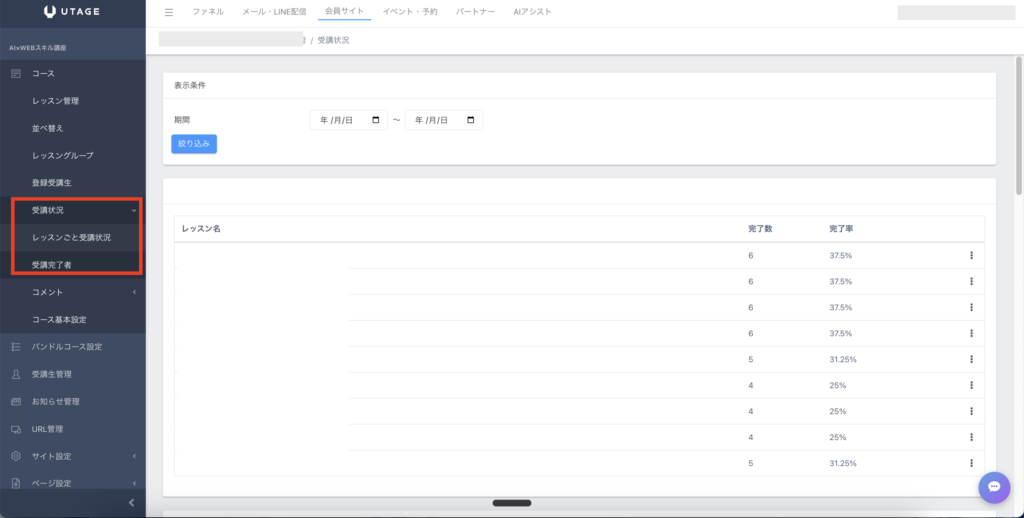Open calendar picker for start date
This screenshot has width=1024, height=518.
(x=376, y=120)
